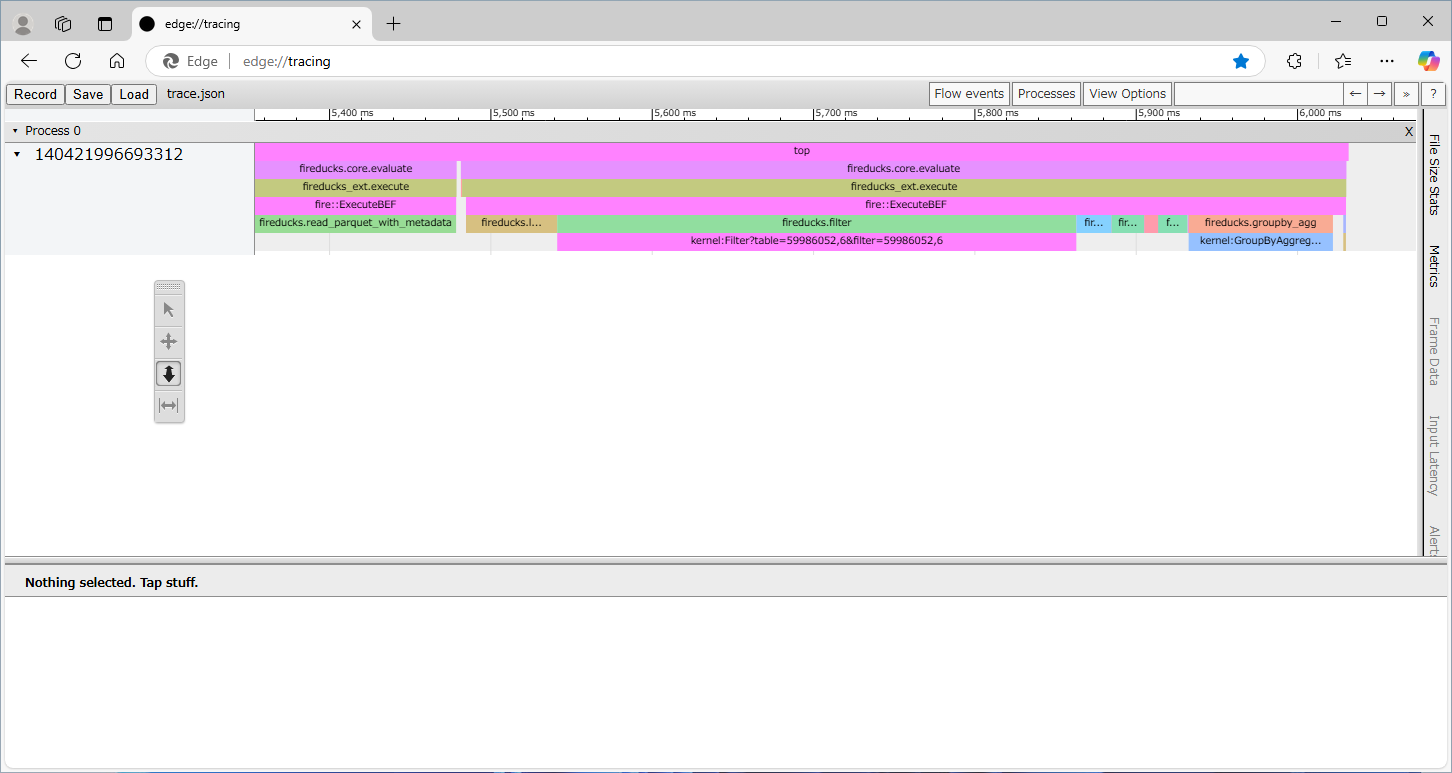
Task: Open the Processes dropdown
Action: 1046,94
